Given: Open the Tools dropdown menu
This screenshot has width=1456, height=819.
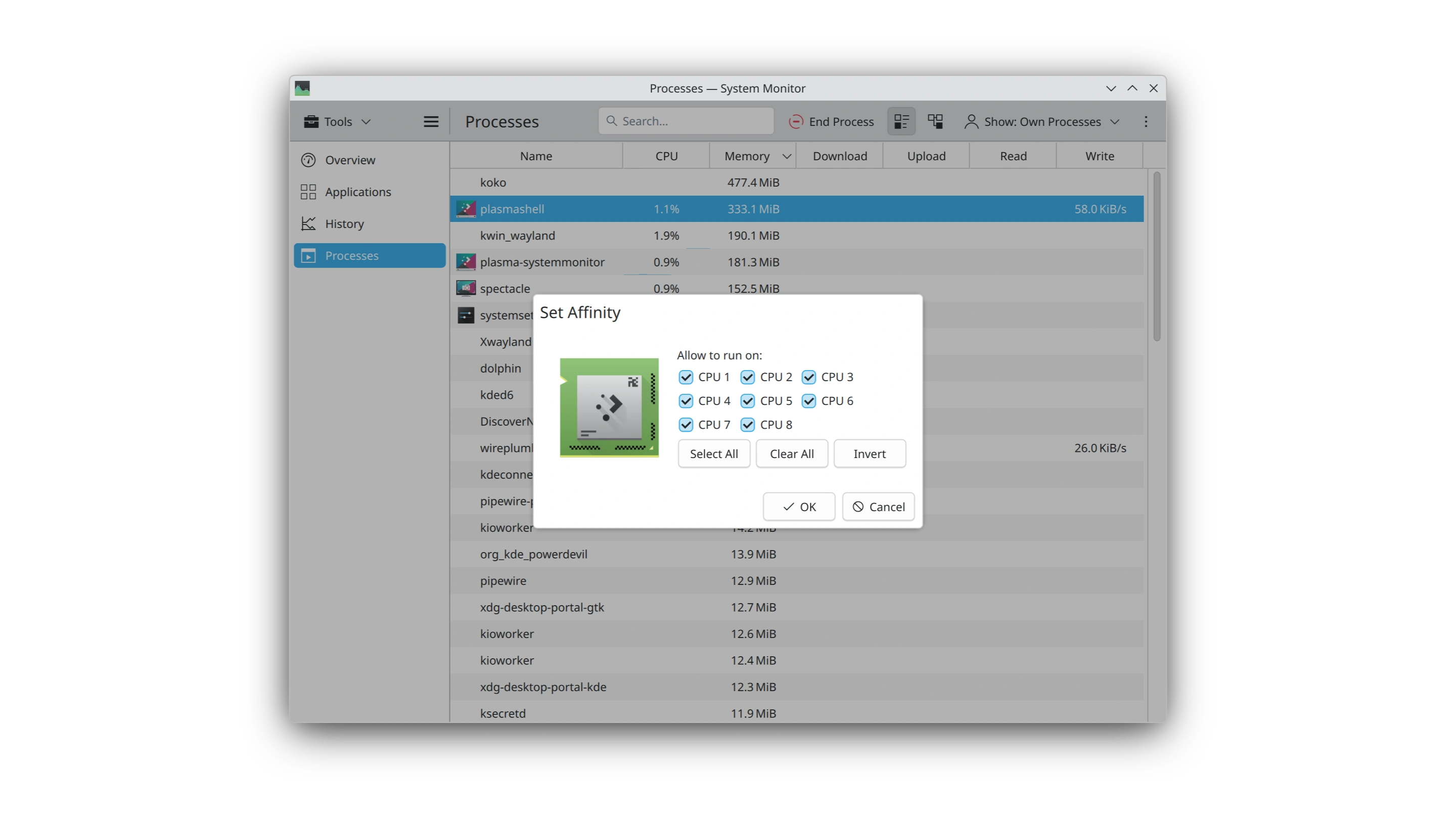Looking at the screenshot, I should pyautogui.click(x=337, y=121).
